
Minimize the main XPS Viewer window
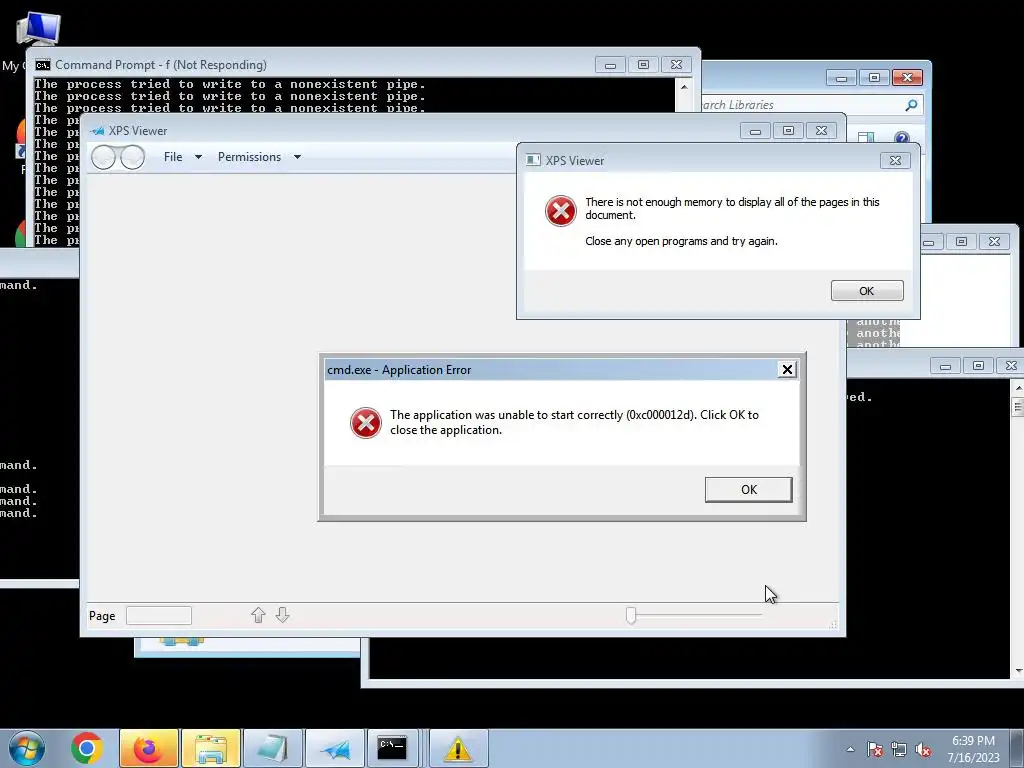tap(755, 131)
